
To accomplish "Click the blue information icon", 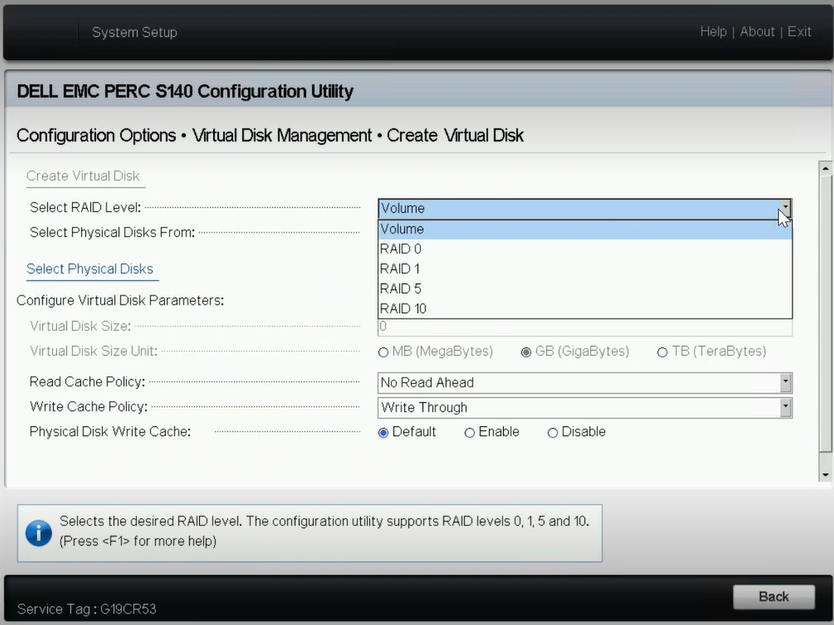I will pos(38,532).
